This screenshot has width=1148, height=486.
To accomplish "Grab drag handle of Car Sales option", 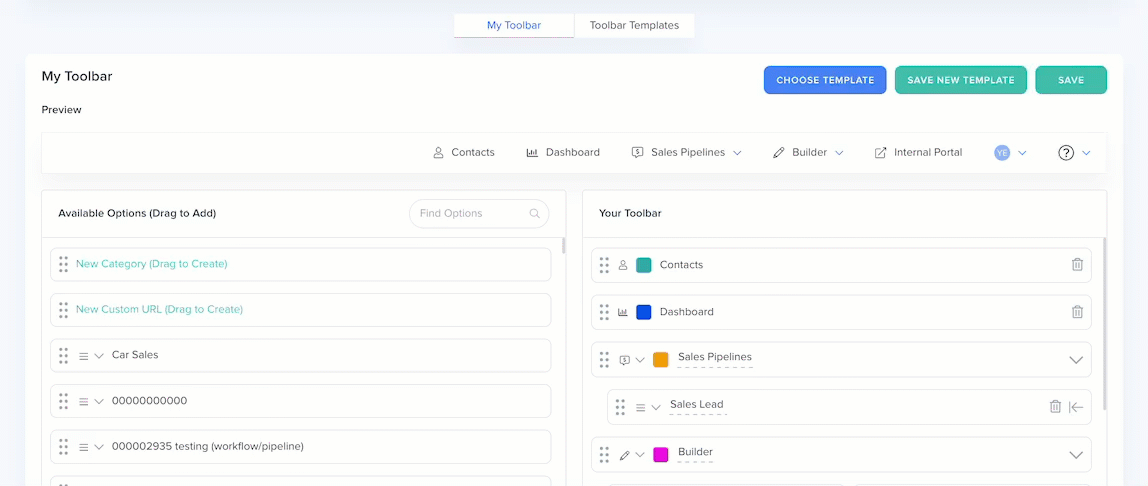I will point(63,355).
